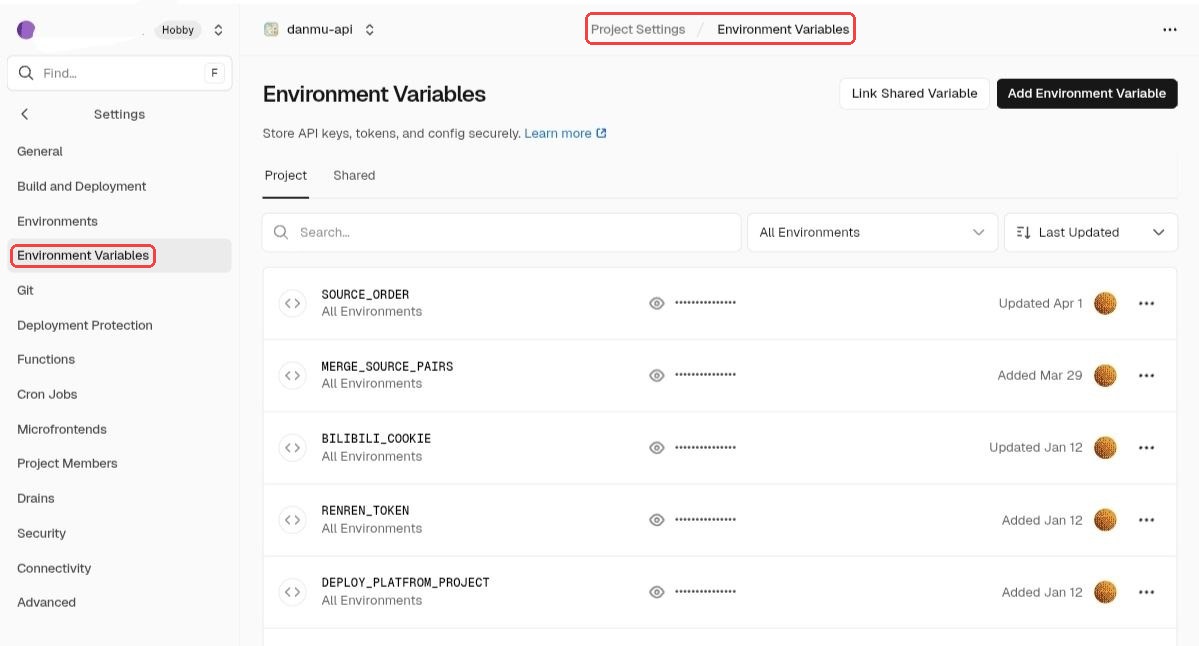Show the hidden BILIBILI_COOKIE value
The image size is (1199, 646).
[657, 447]
